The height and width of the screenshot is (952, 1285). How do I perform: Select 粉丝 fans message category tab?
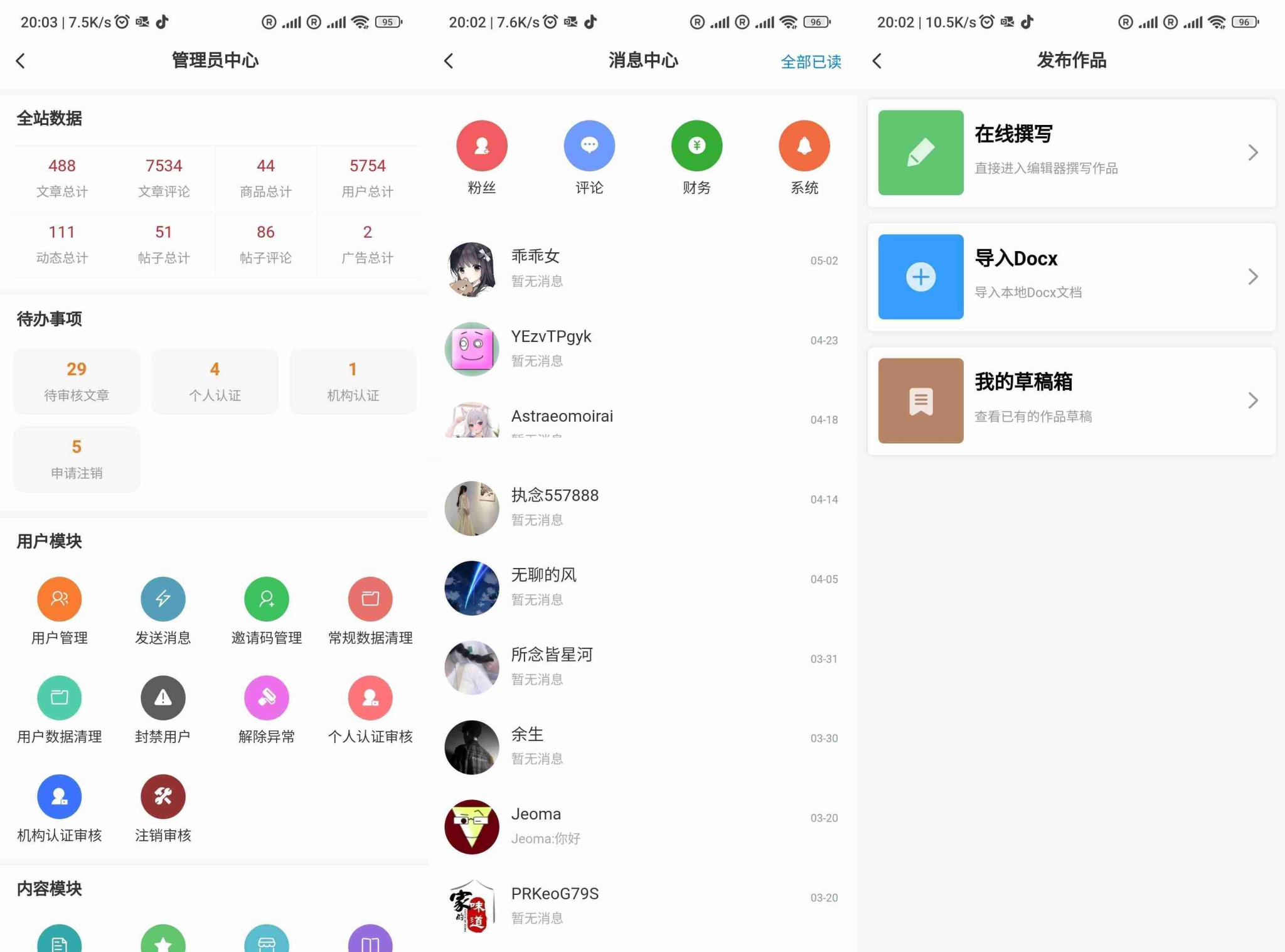pyautogui.click(x=480, y=154)
